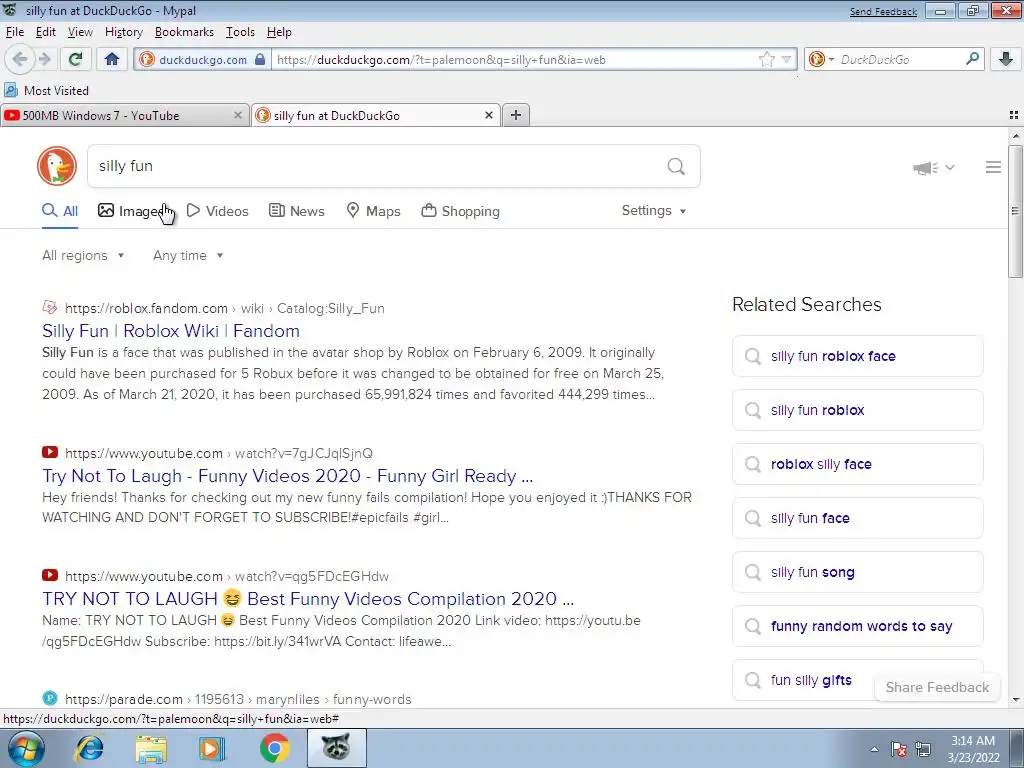Open the View menu
Viewport: 1024px width, 768px height.
(80, 32)
